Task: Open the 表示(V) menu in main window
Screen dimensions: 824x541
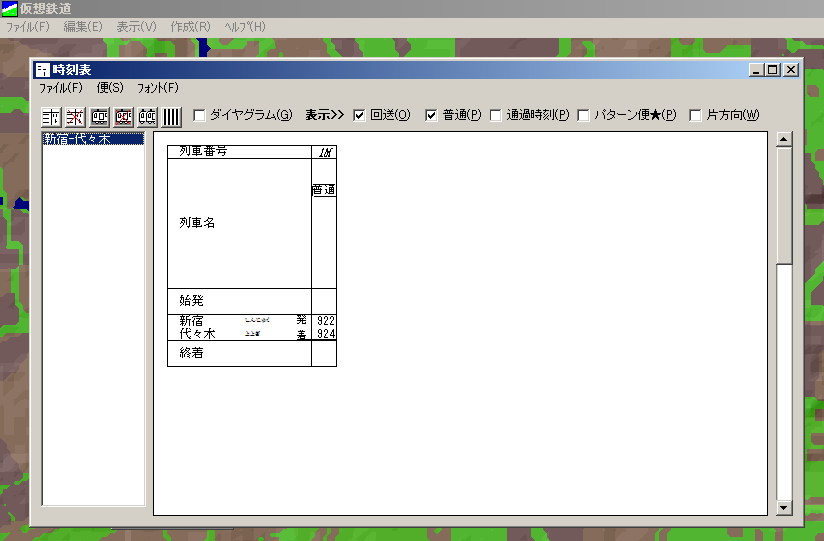Action: click(x=136, y=27)
